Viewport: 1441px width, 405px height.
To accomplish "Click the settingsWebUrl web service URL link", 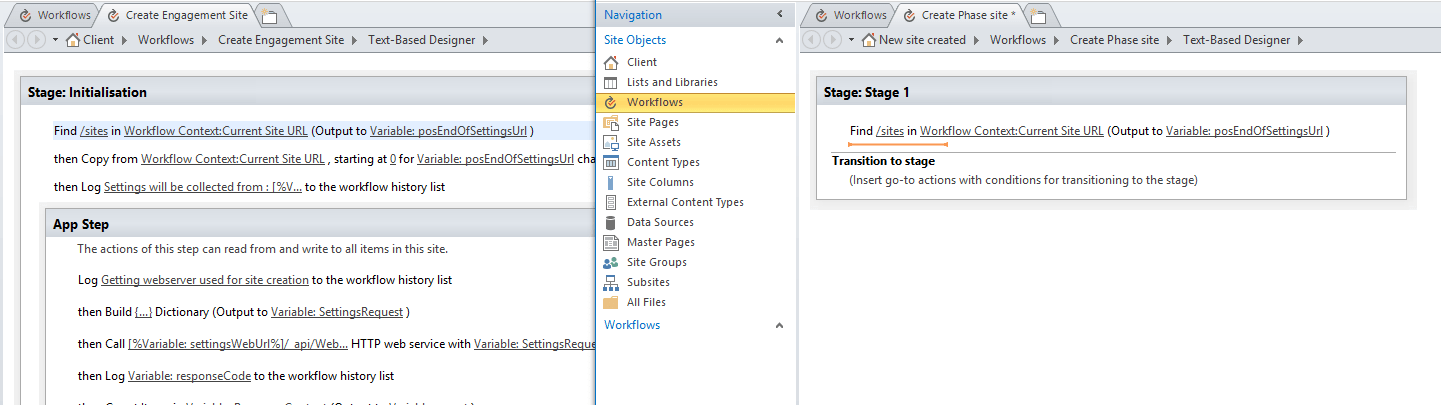I will [238, 344].
